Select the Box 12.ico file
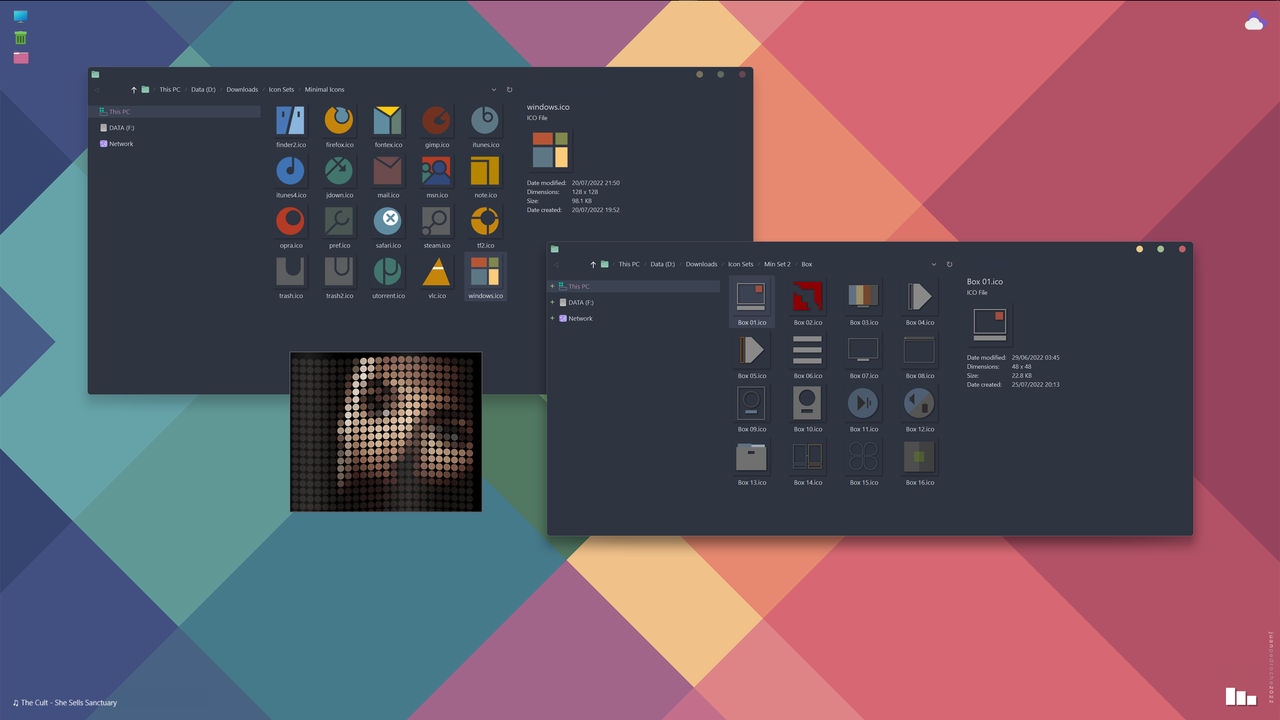 [920, 408]
